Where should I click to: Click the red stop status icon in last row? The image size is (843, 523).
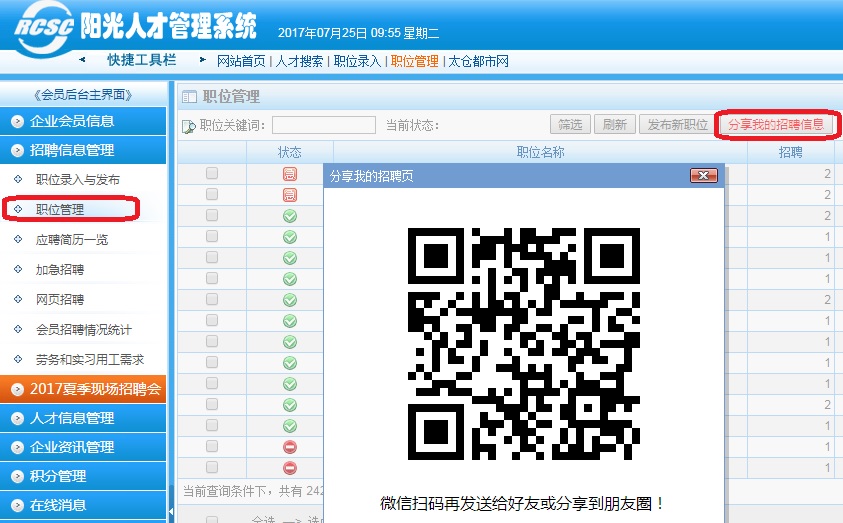point(290,467)
